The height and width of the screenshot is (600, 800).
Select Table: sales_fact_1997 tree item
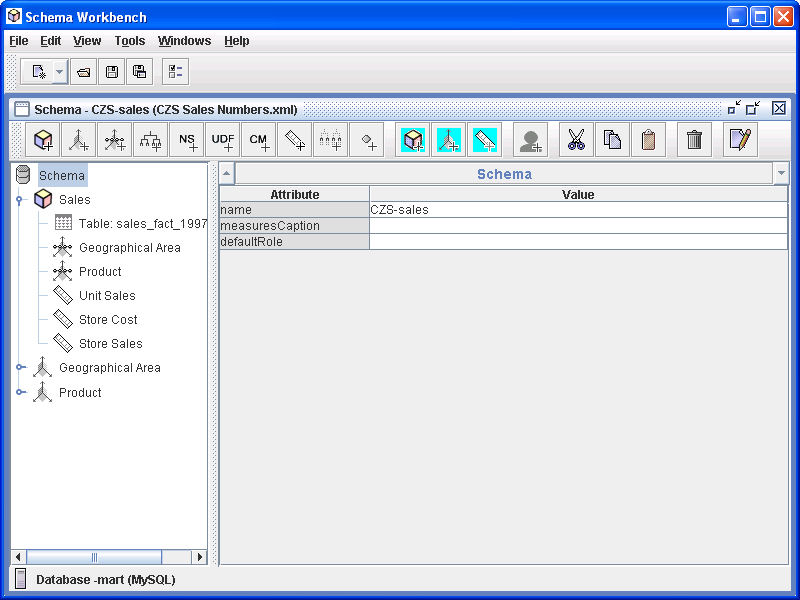coord(143,223)
